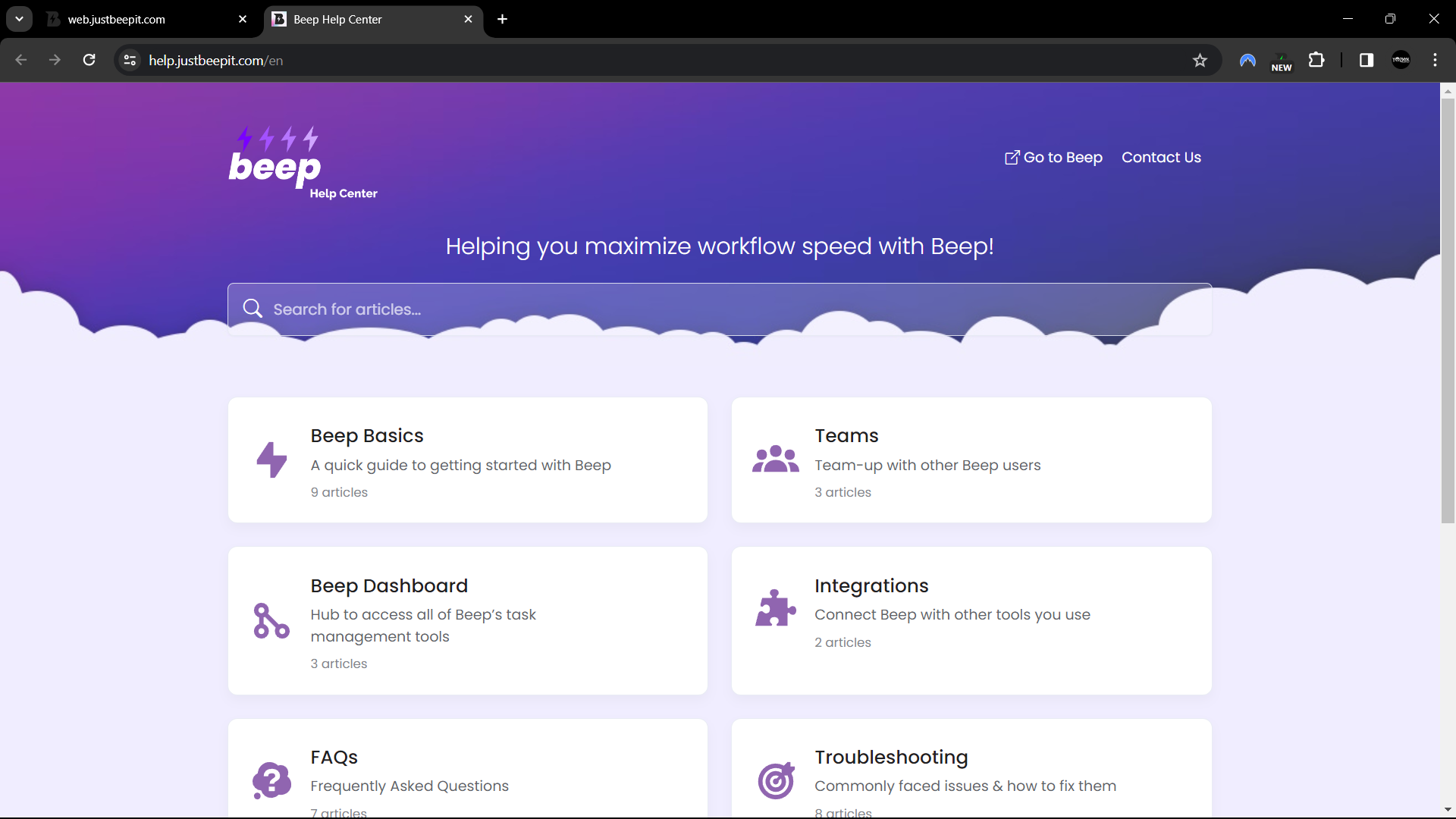Open the FAQs collection title

pos(334,758)
